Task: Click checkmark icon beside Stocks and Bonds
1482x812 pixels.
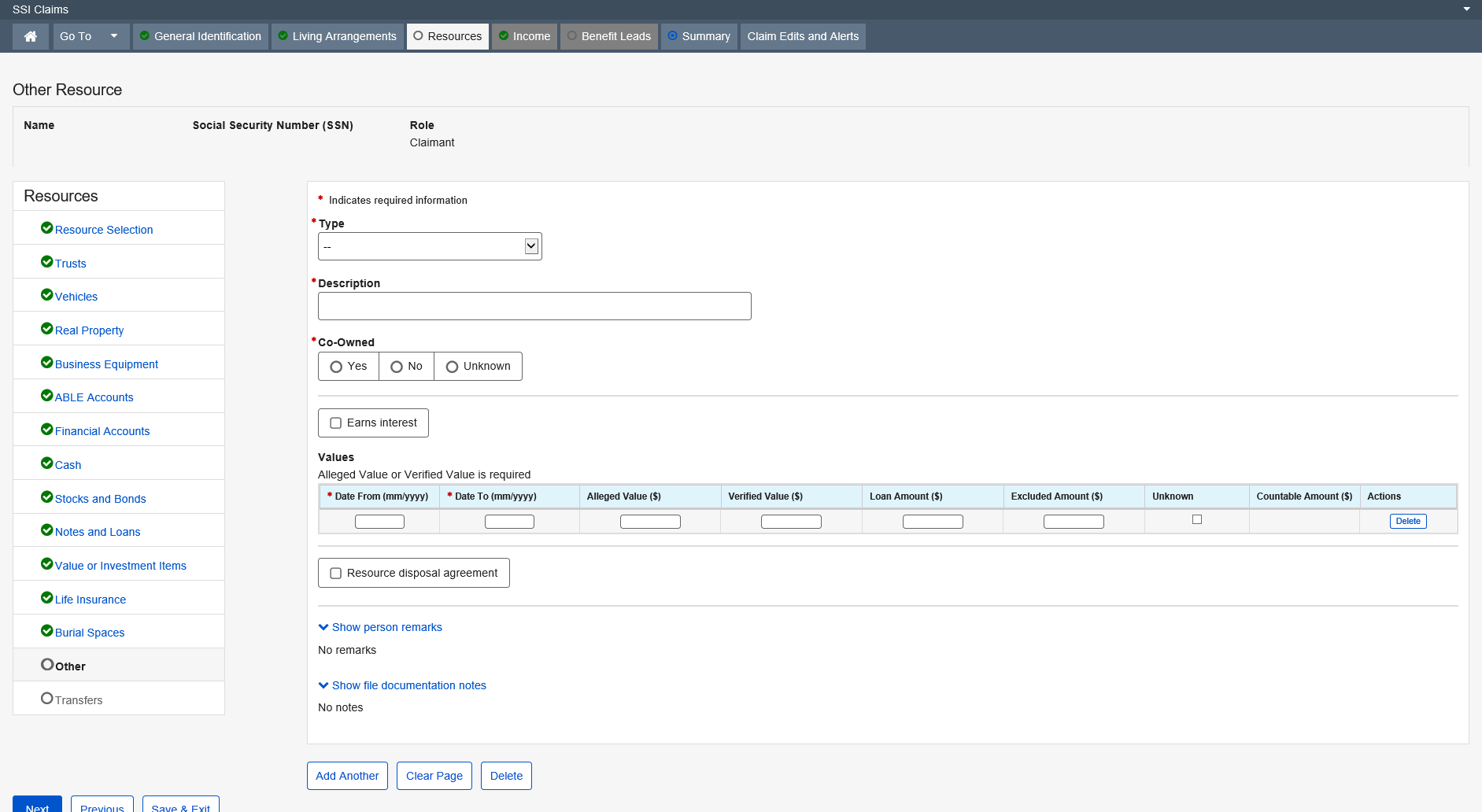Action: (46, 497)
